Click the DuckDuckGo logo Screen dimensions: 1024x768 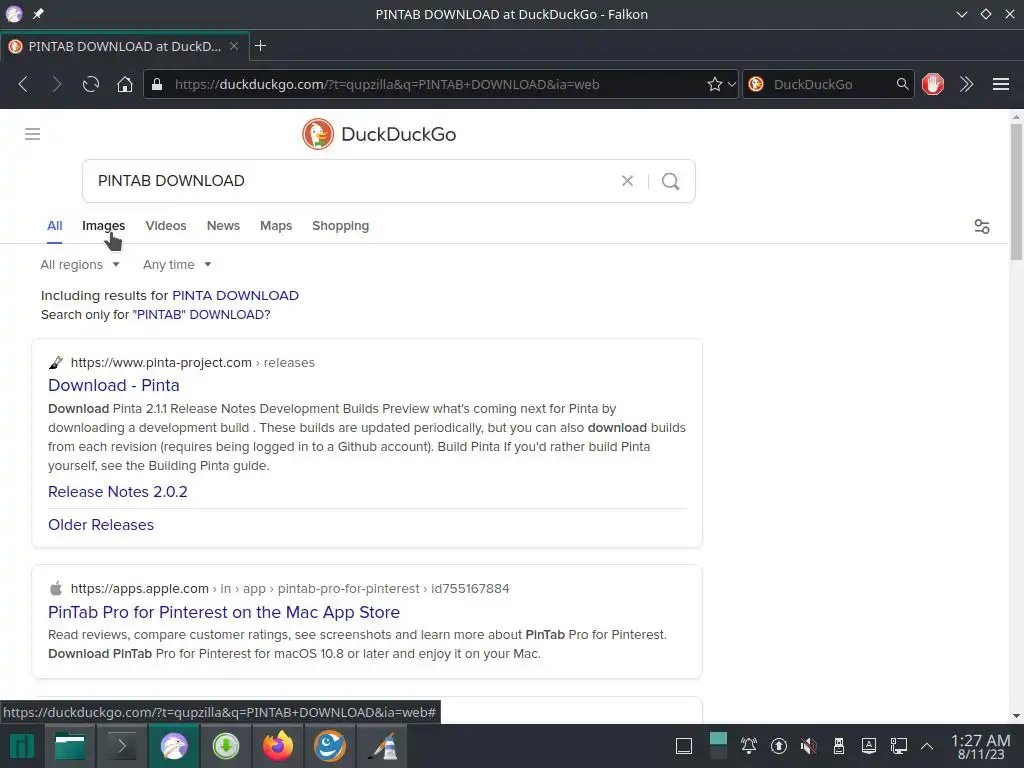[379, 134]
